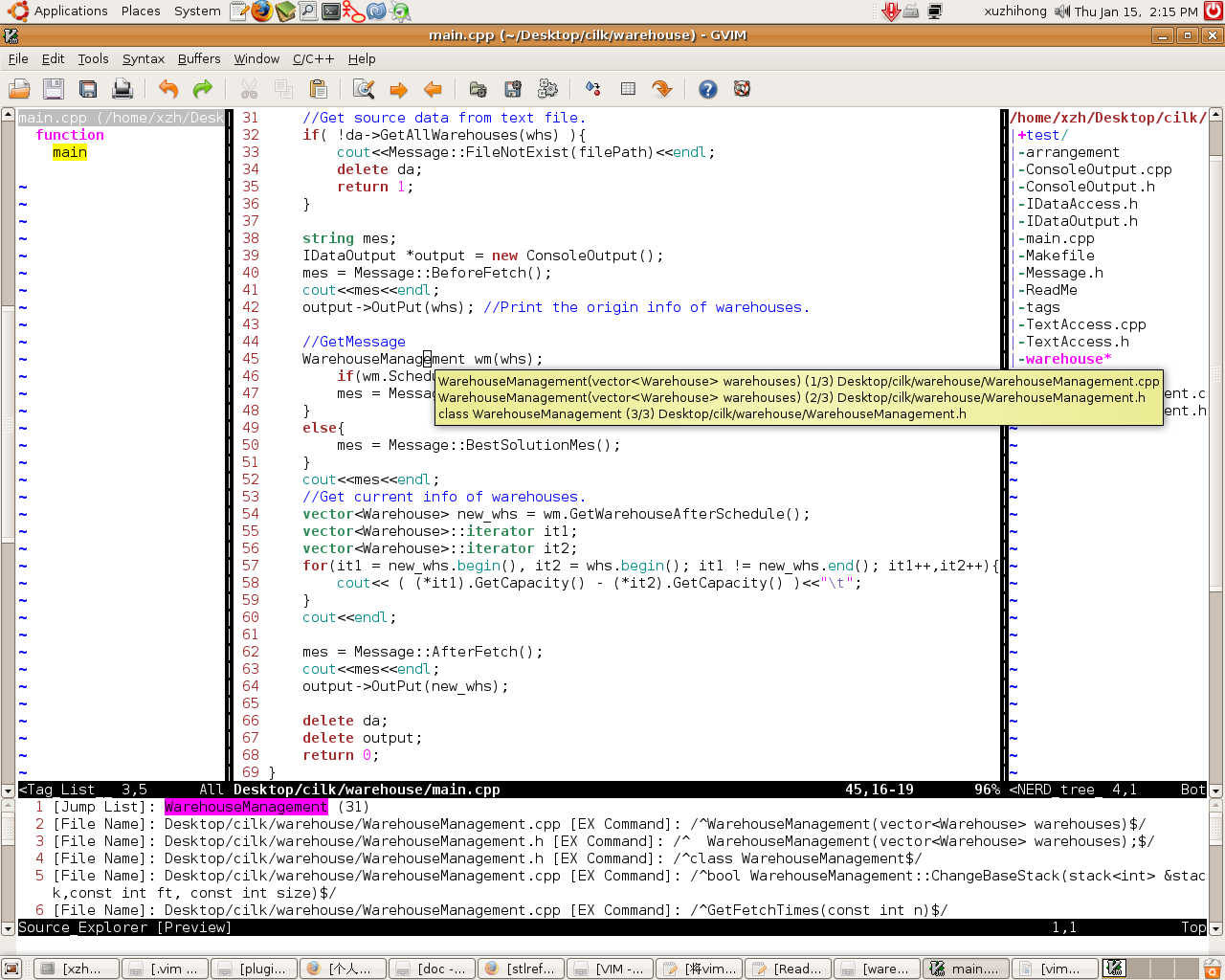This screenshot has width=1225, height=980.
Task: Click the Open file toolbar icon
Action: 19,89
